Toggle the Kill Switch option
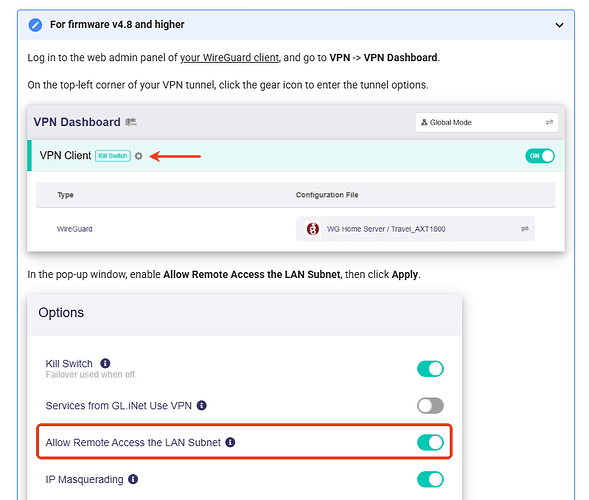Image resolution: width=589 pixels, height=500 pixels. 430,369
